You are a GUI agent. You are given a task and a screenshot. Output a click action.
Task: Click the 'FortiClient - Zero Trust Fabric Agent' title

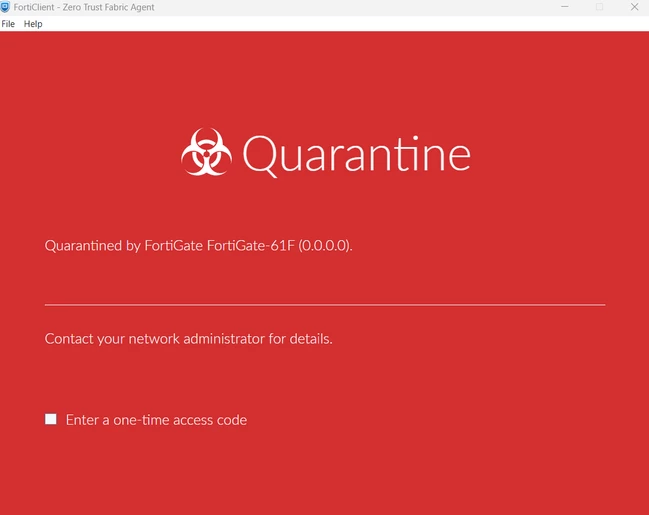click(84, 7)
